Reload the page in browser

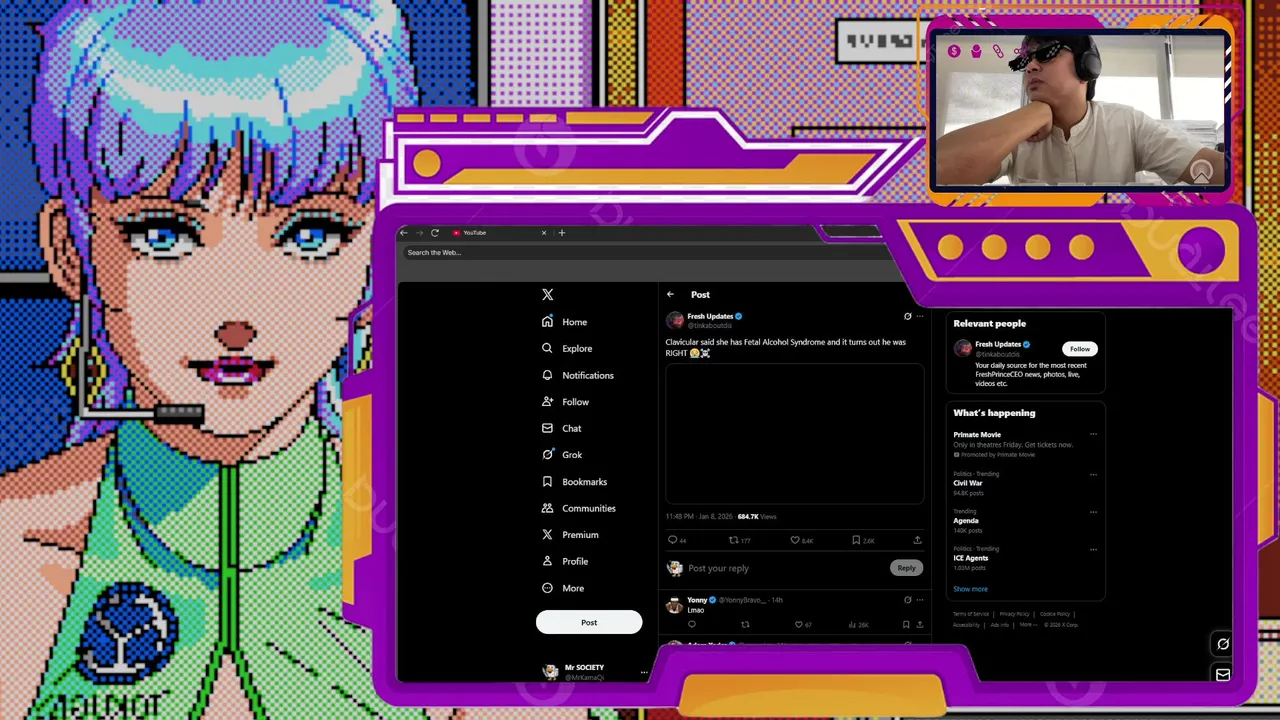point(435,233)
